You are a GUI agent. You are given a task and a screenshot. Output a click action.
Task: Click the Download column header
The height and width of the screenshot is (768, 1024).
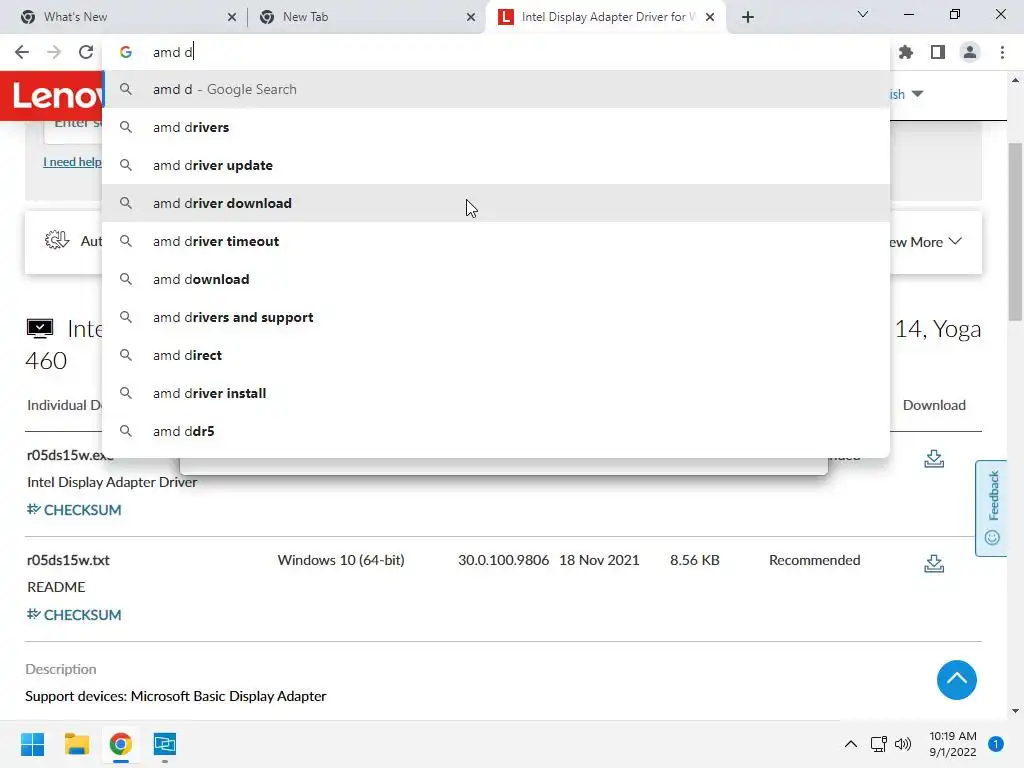(934, 405)
